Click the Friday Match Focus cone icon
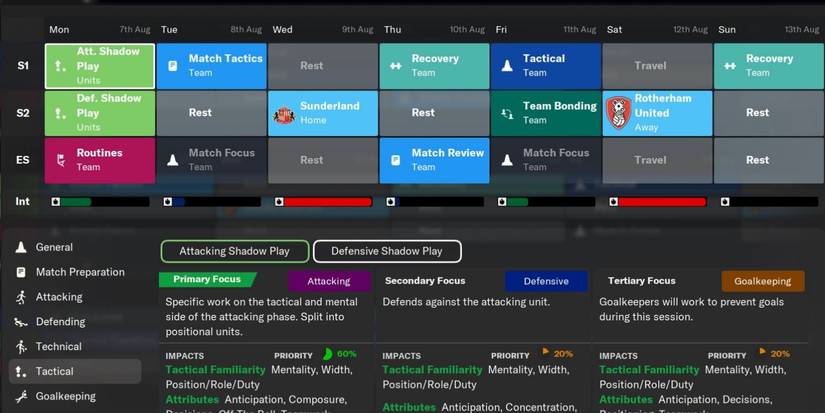The height and width of the screenshot is (413, 825). pyautogui.click(x=507, y=160)
